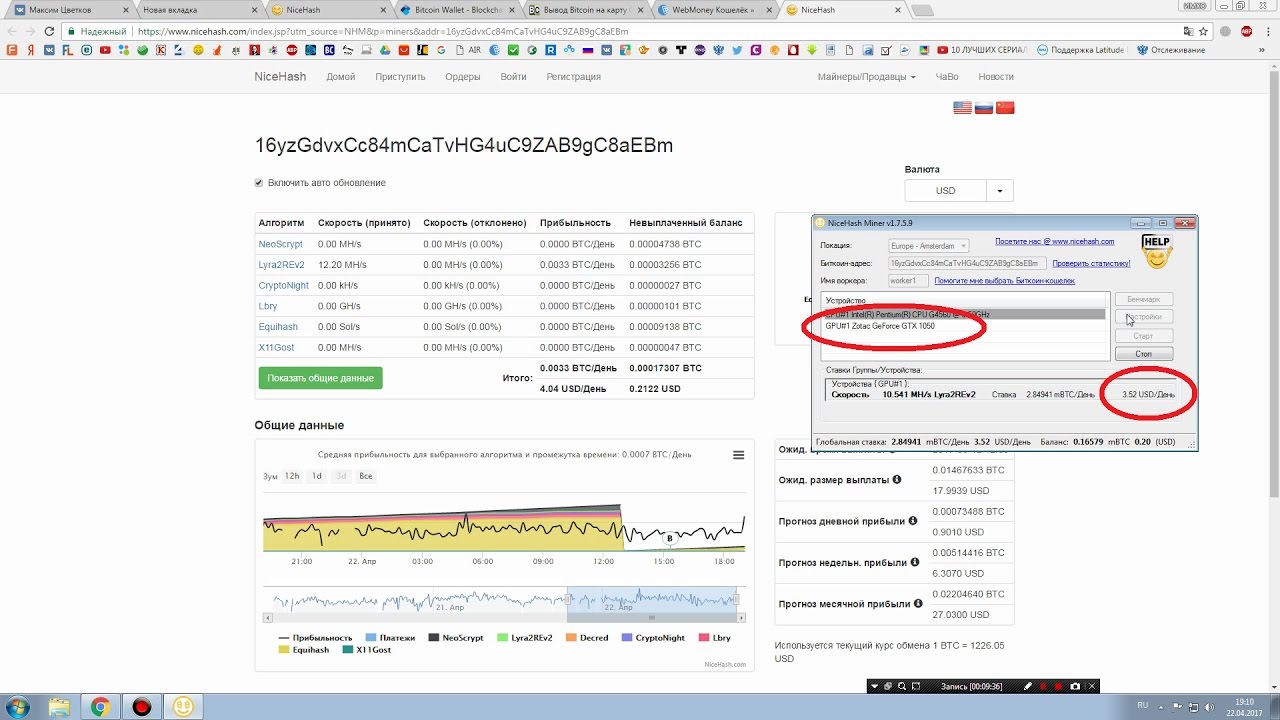Click the Lyra2REv2 algorithm link in table

tap(279, 265)
